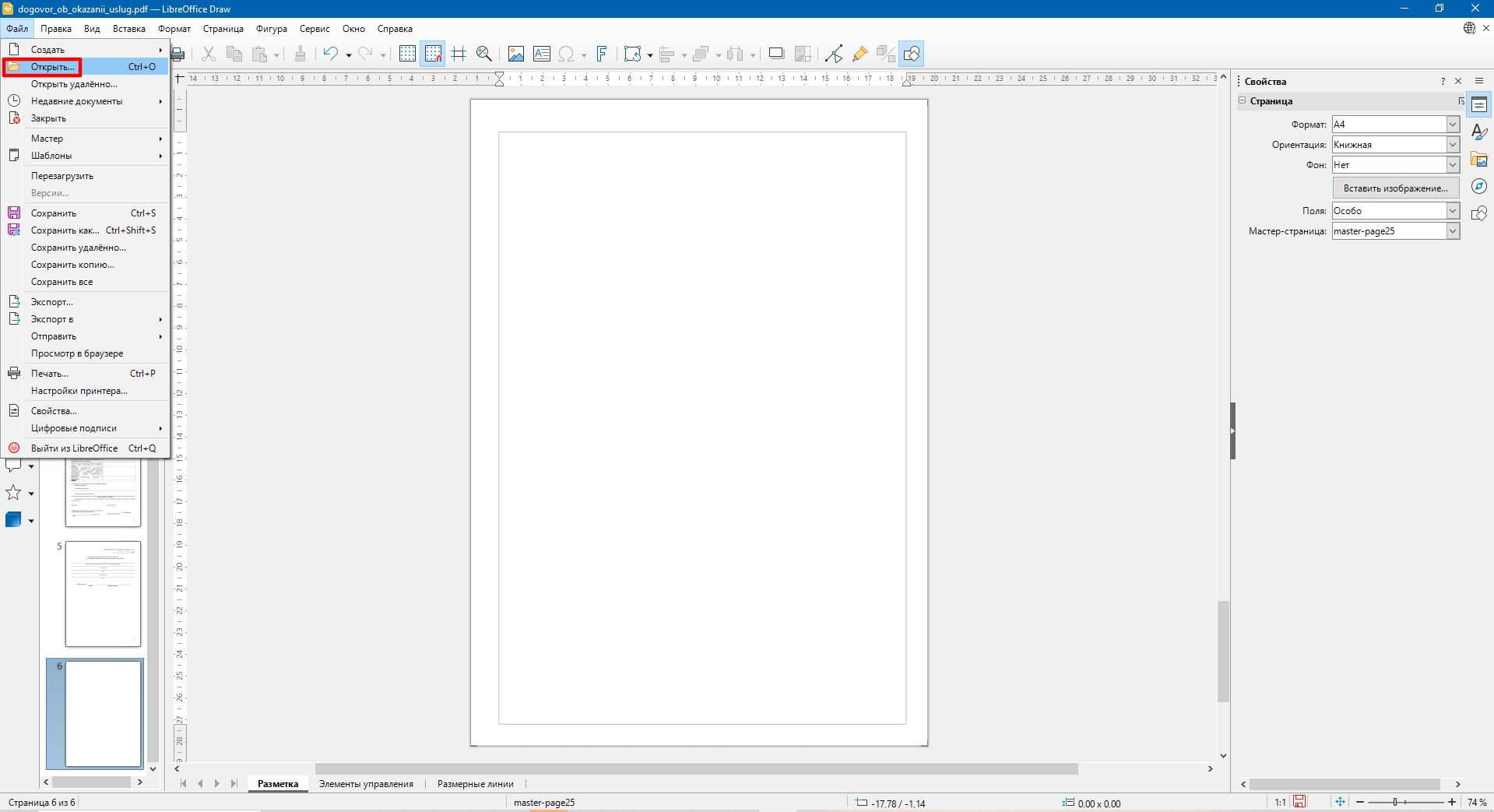Toggle Show Draw Functions icon
The image size is (1494, 812).
point(912,54)
